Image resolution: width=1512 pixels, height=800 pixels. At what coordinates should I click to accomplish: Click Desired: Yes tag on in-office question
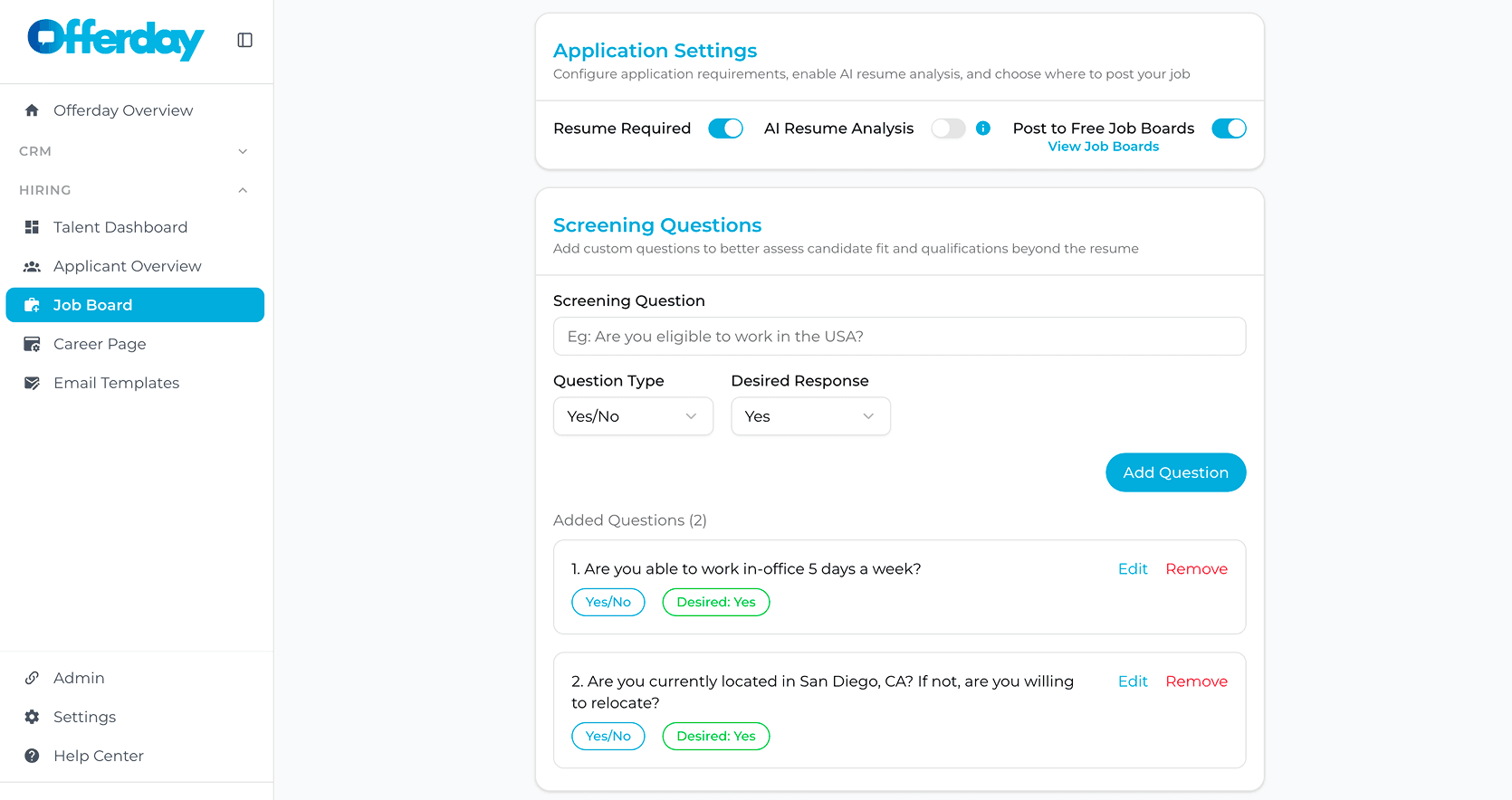(715, 602)
